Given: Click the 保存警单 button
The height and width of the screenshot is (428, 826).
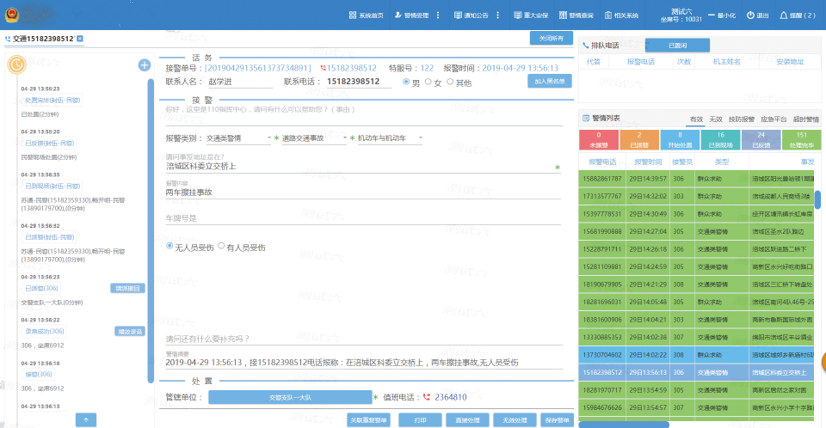Looking at the screenshot, I should click(557, 420).
